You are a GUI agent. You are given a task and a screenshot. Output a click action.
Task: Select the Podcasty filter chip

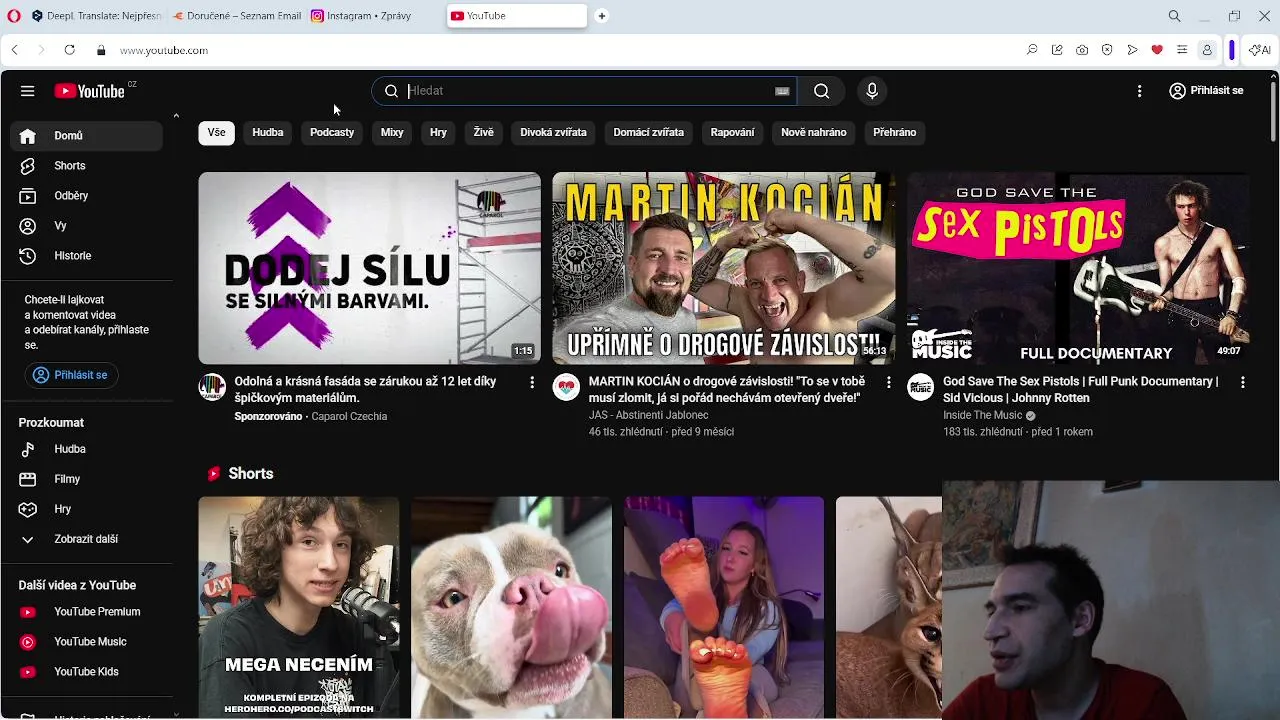(x=332, y=132)
